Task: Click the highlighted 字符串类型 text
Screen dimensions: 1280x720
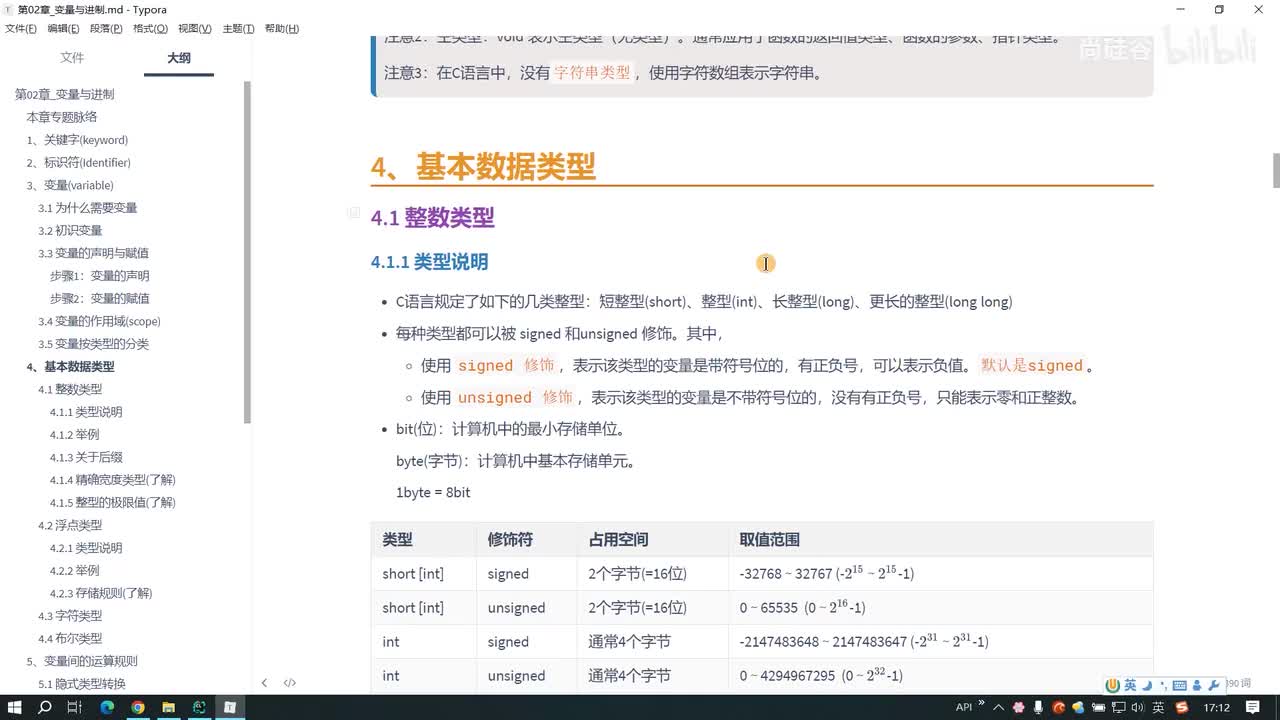Action: click(593, 72)
